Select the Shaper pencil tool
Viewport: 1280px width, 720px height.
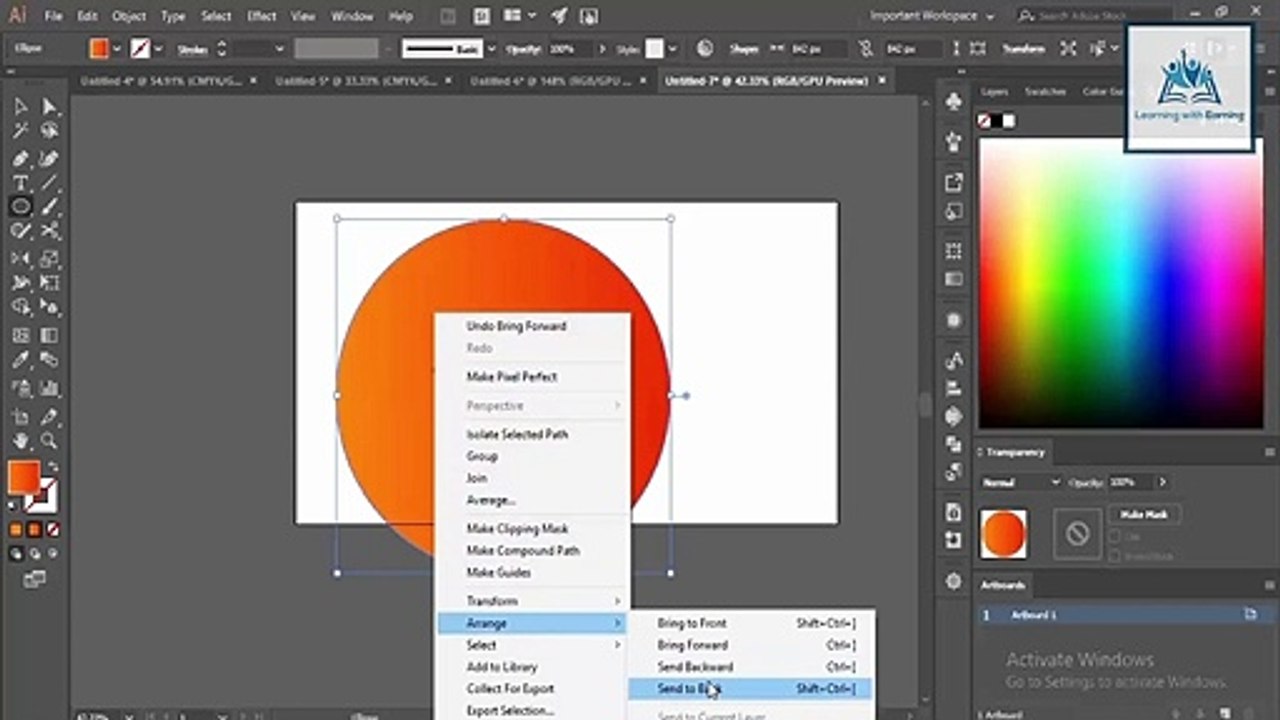(20, 231)
